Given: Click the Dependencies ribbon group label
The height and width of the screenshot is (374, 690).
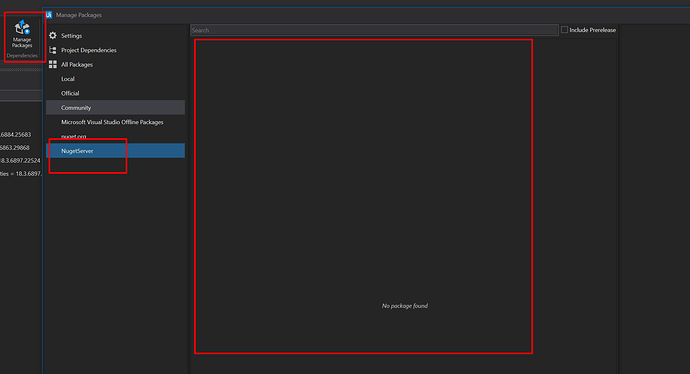Looking at the screenshot, I should pyautogui.click(x=22, y=56).
